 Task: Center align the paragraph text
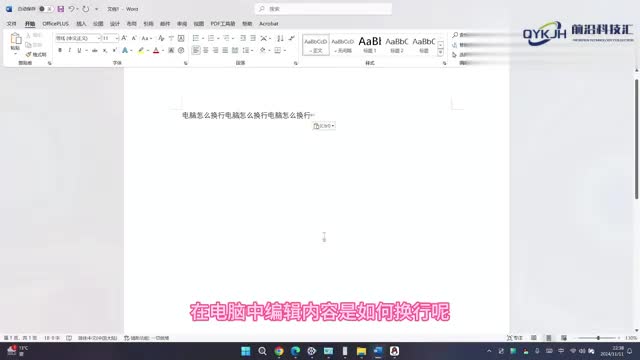(x=206, y=50)
